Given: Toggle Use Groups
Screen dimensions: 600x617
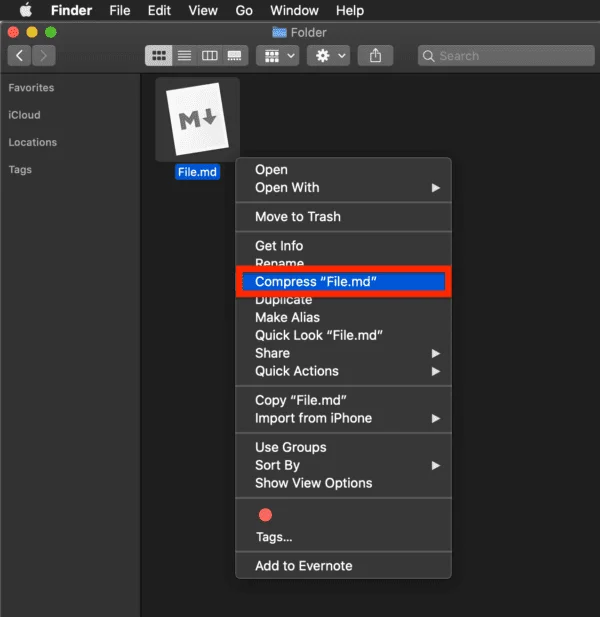Looking at the screenshot, I should [343, 447].
